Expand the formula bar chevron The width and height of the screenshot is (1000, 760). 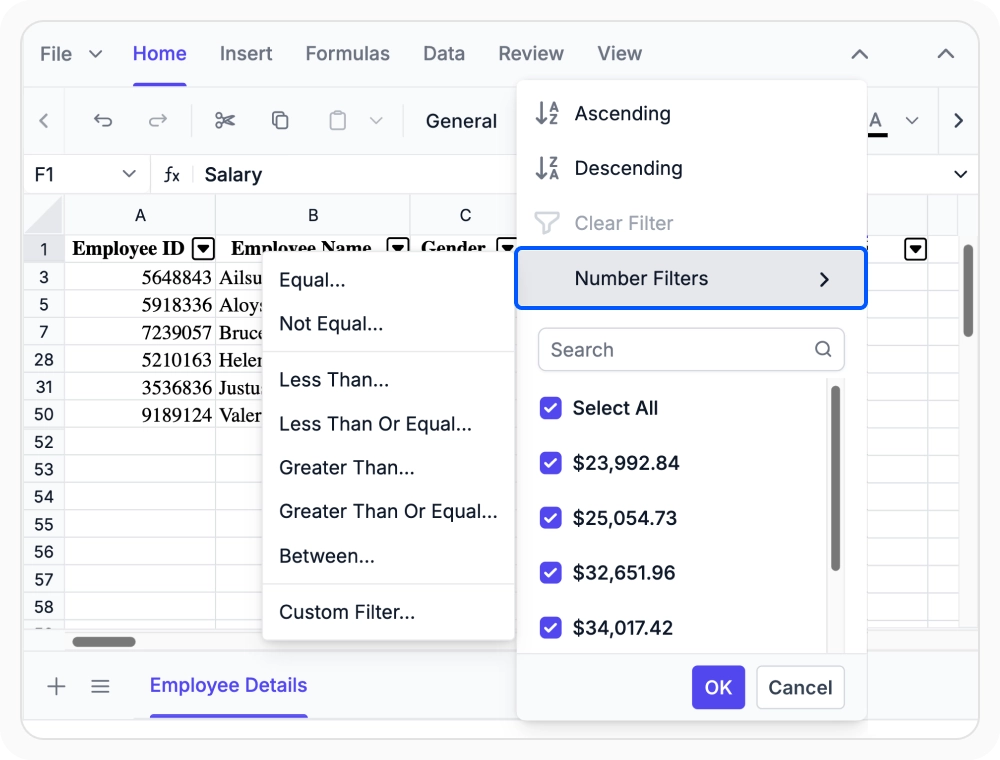pyautogui.click(x=960, y=174)
